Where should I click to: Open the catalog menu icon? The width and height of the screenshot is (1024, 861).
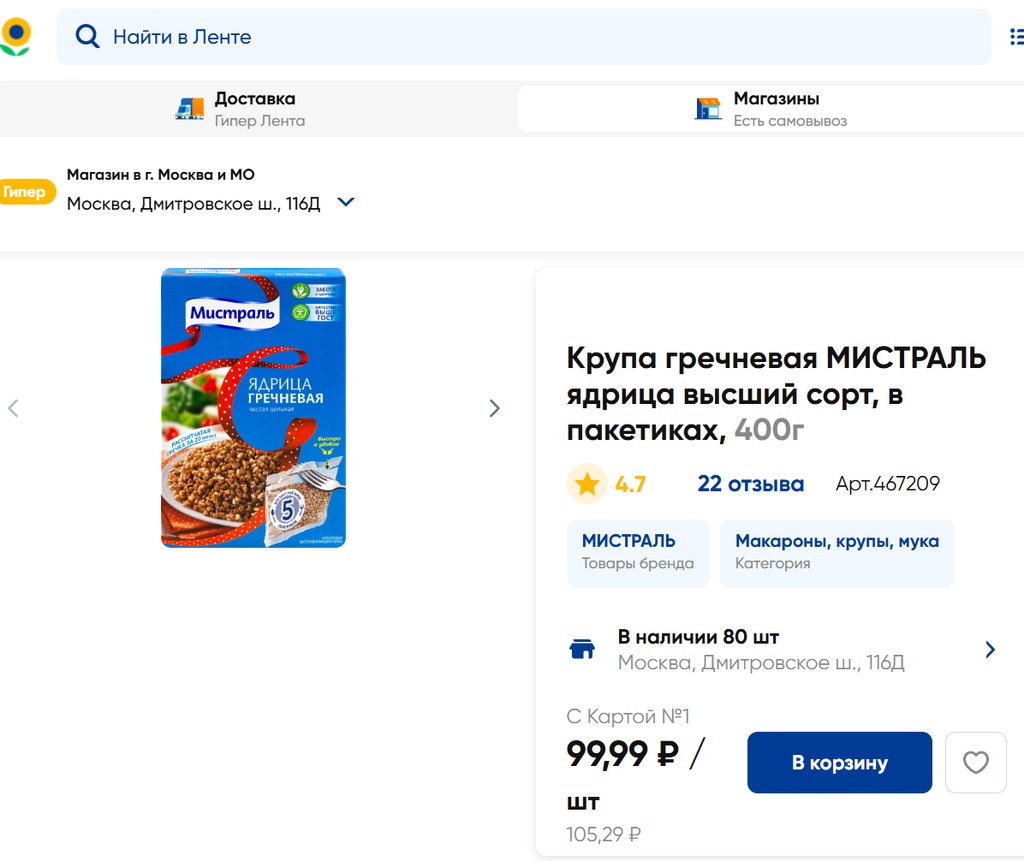pos(1015,37)
